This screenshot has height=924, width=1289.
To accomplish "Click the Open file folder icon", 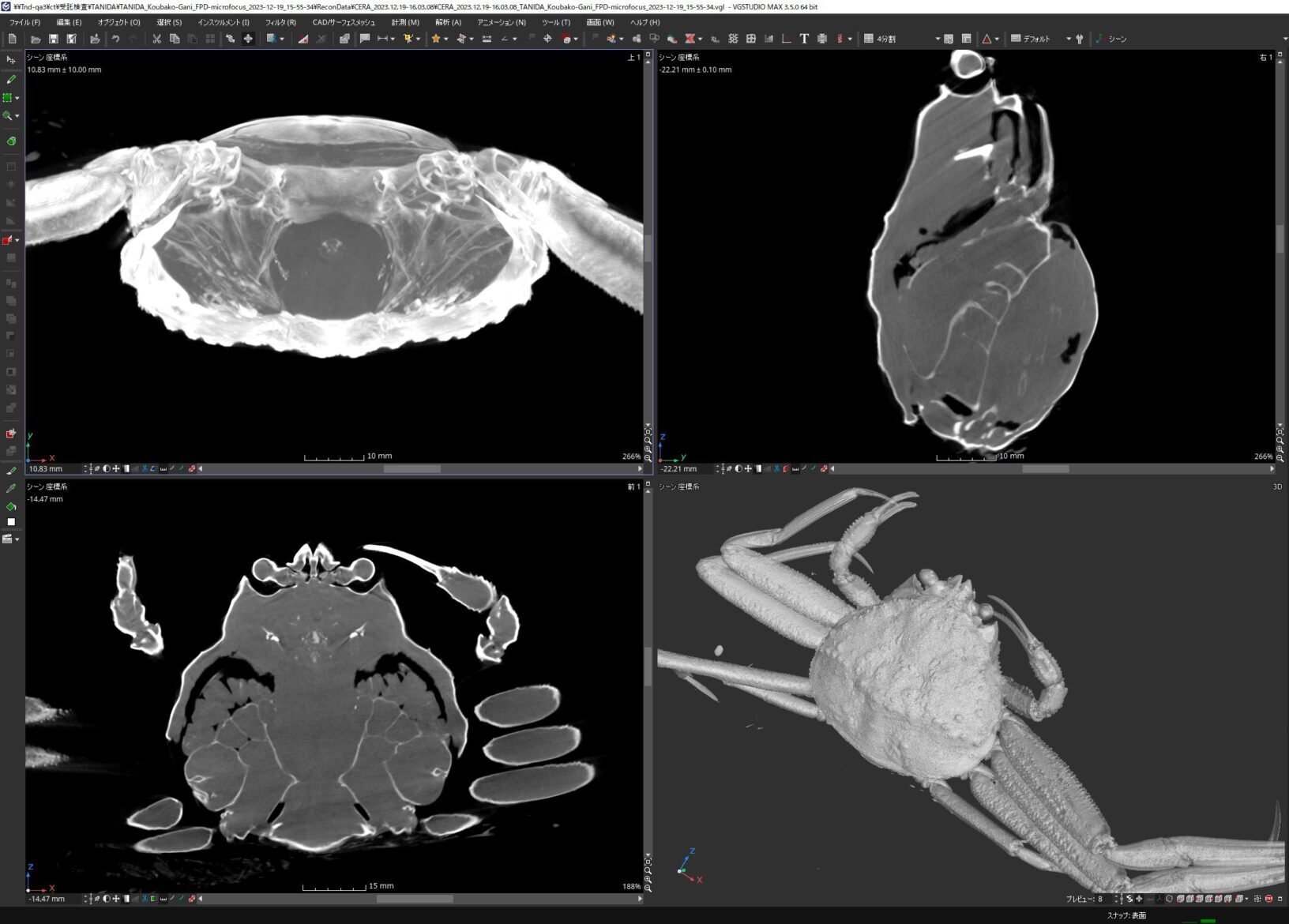I will [35, 39].
